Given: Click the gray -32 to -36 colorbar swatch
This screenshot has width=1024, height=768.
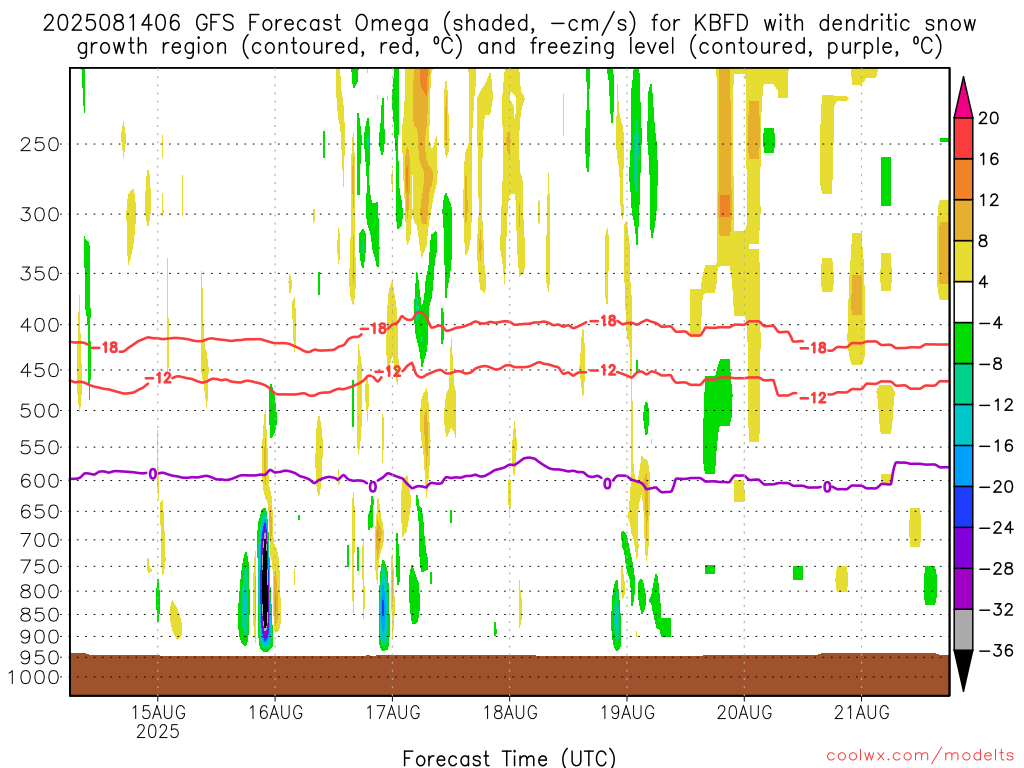Looking at the screenshot, I should [963, 630].
